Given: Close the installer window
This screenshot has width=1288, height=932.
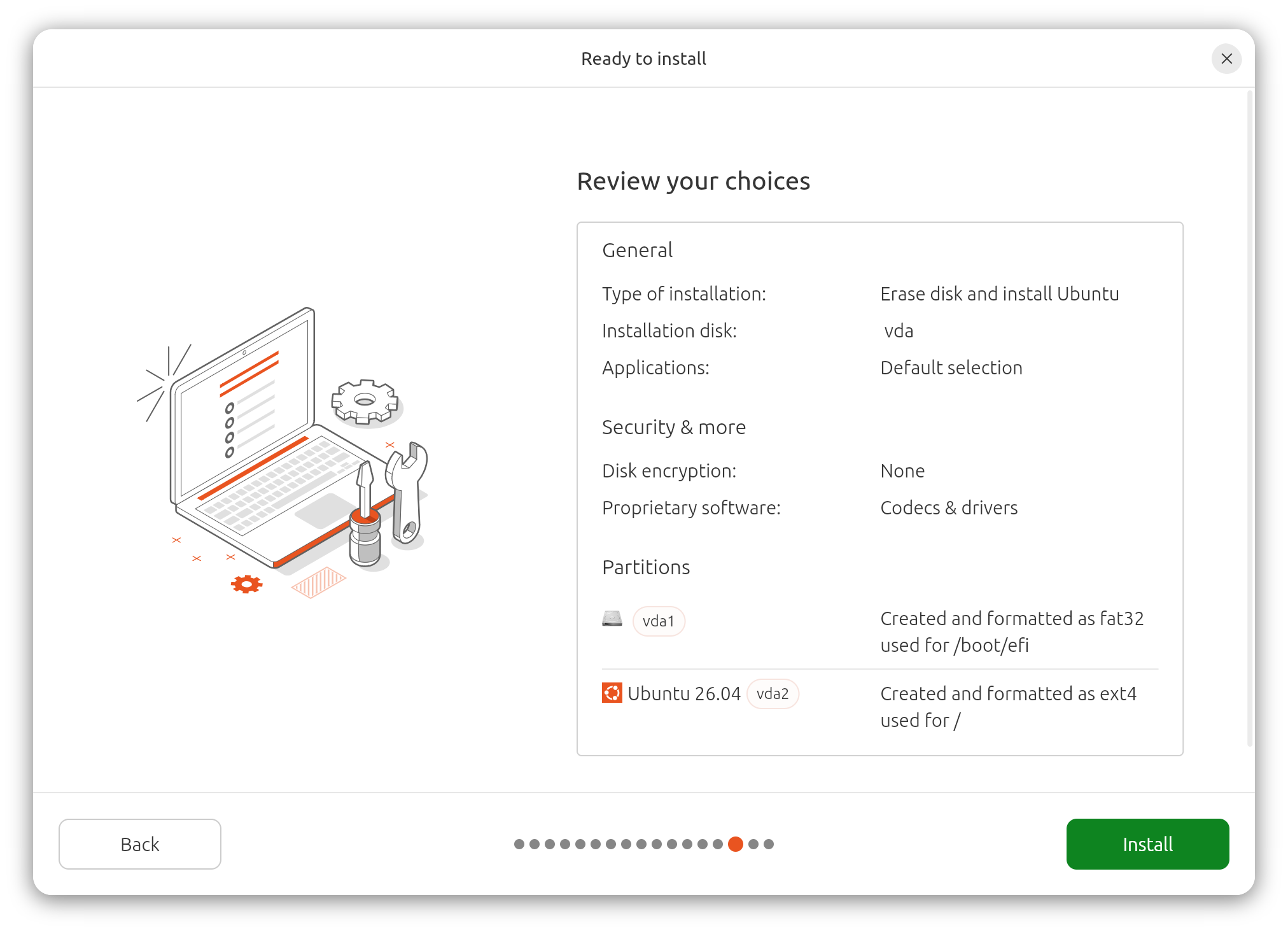Looking at the screenshot, I should tap(1226, 59).
